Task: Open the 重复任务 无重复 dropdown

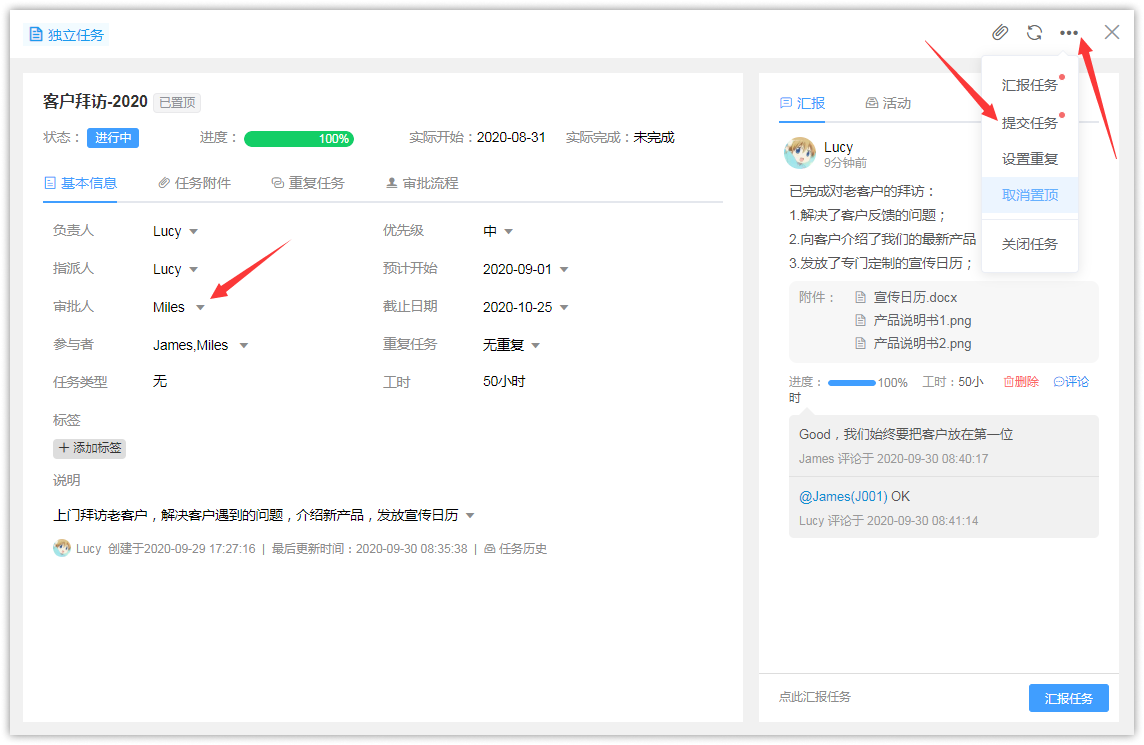Action: click(x=535, y=346)
